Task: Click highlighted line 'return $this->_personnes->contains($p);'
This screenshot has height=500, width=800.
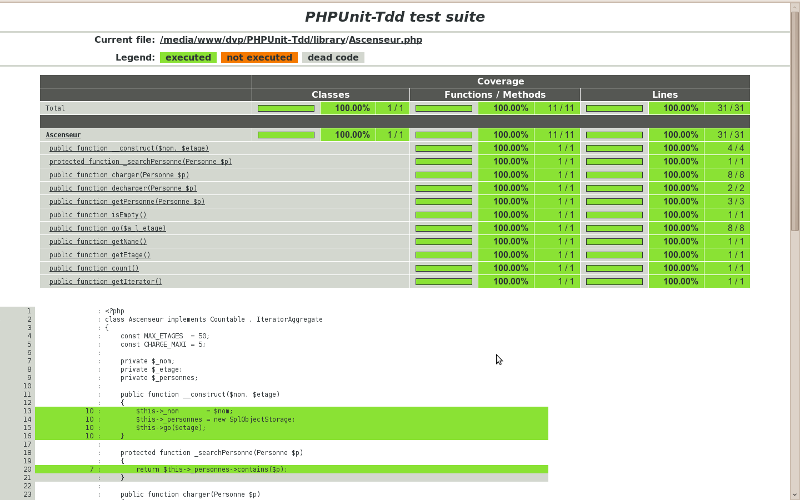Action: 291,469
